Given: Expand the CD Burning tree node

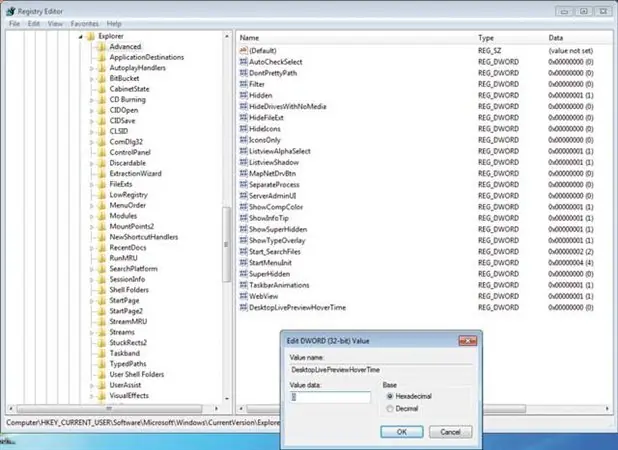Looking at the screenshot, I should coord(91,100).
